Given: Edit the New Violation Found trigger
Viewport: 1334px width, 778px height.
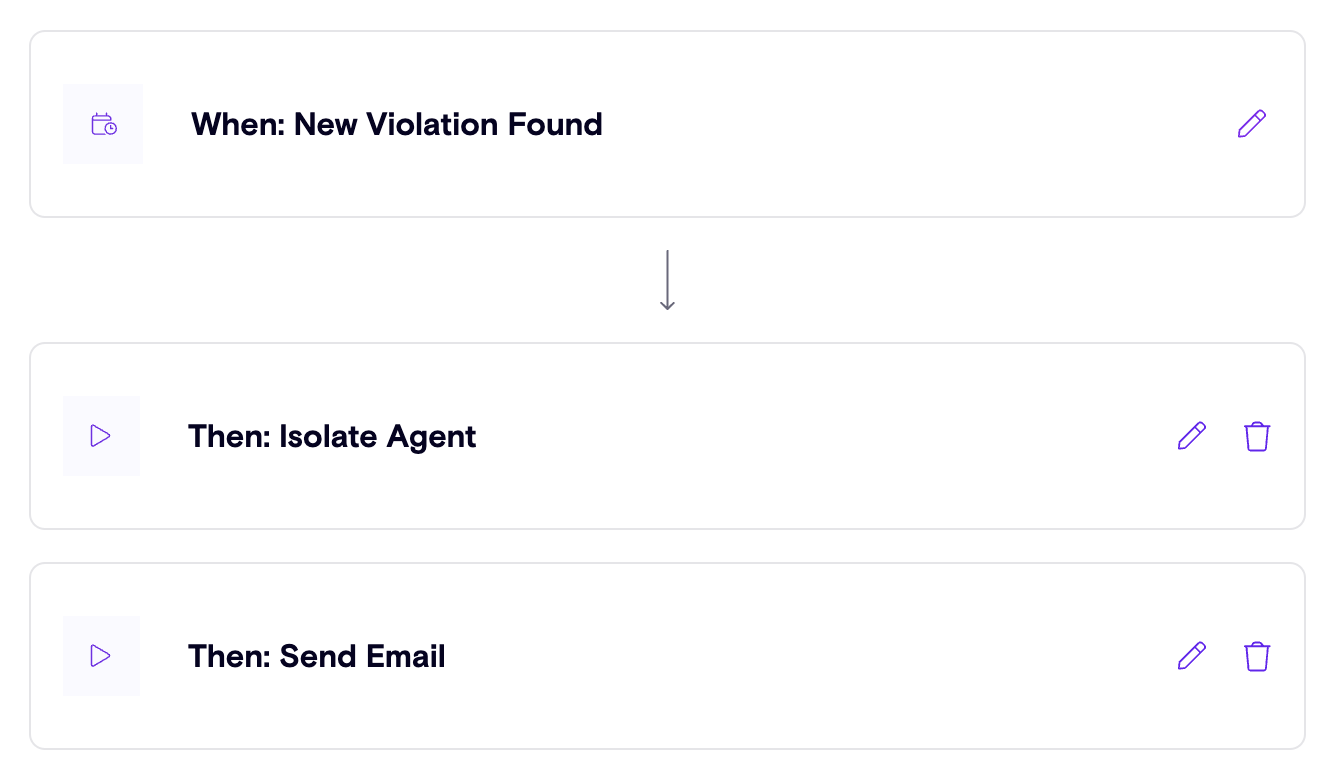Looking at the screenshot, I should tap(1251, 124).
